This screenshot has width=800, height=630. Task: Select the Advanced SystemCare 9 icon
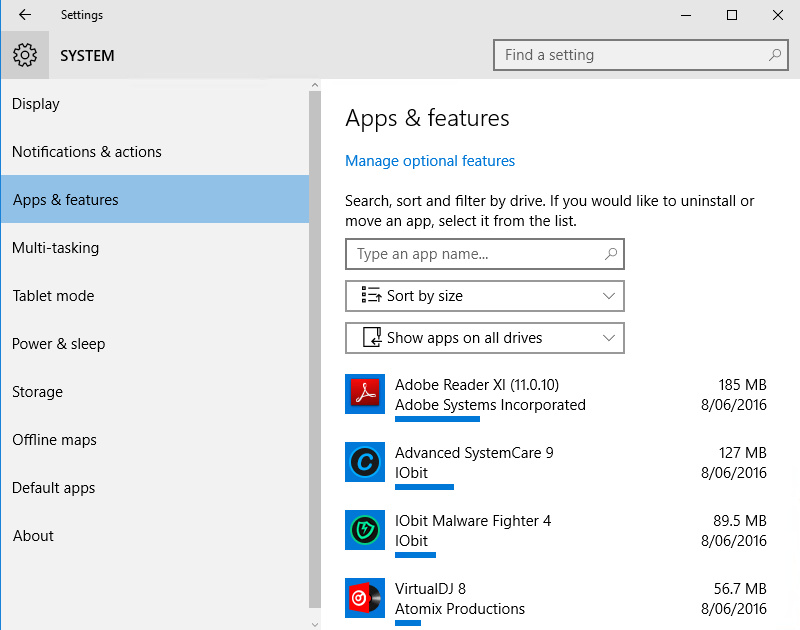365,462
